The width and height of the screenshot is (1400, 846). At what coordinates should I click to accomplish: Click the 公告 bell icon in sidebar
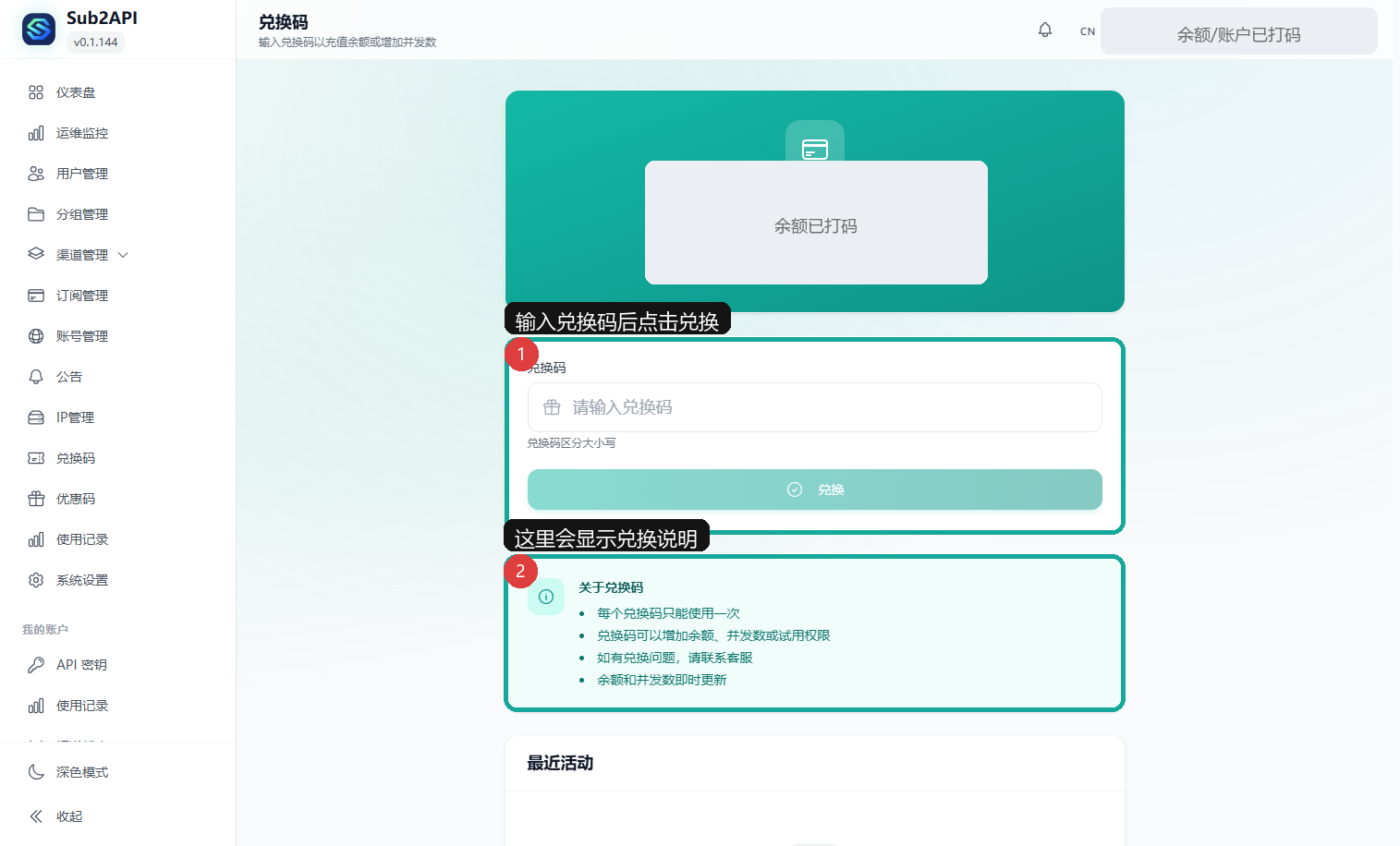tap(36, 377)
